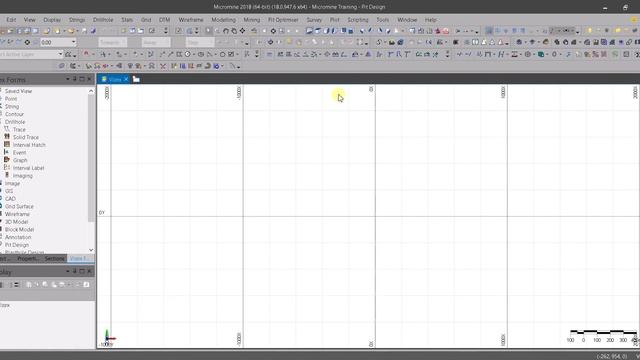Viewport: 640px width, 360px height.
Task: Select Wireframe in forms list
Action: pos(17,214)
